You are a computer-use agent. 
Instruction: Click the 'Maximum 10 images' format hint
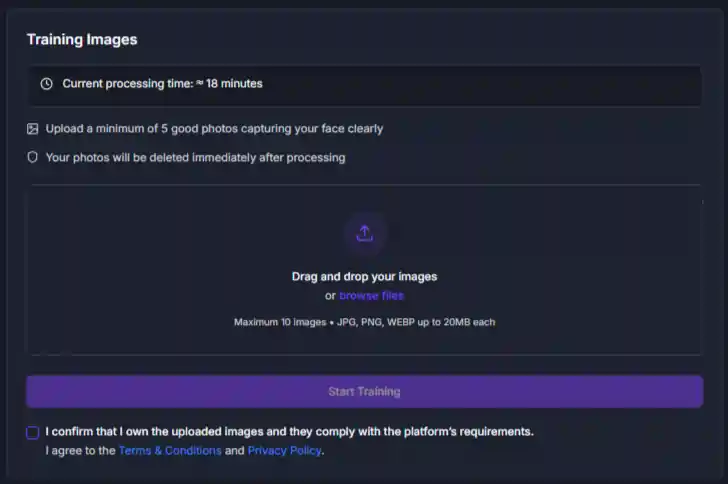tap(364, 322)
